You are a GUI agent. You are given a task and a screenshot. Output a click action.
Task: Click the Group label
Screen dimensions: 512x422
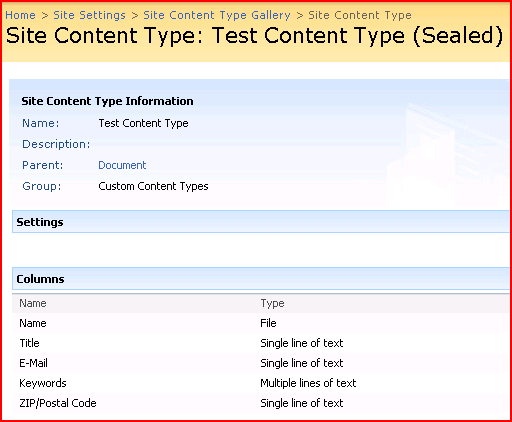(42, 186)
